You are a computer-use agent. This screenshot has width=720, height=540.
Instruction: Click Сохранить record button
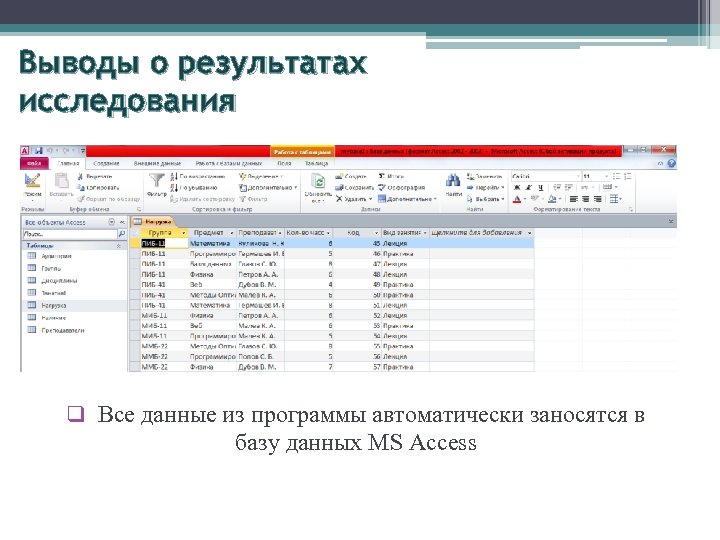pos(354,187)
